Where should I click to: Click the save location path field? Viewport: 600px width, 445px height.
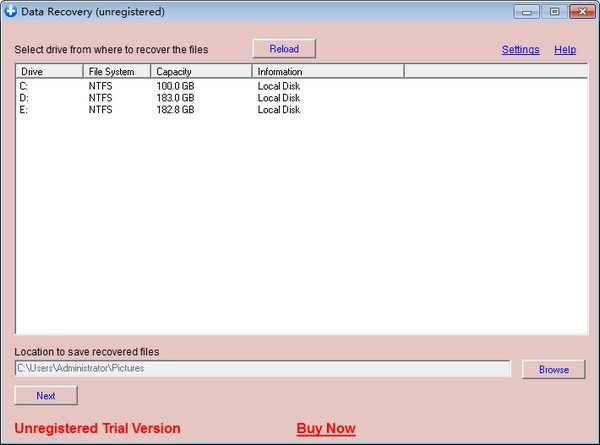[263, 369]
